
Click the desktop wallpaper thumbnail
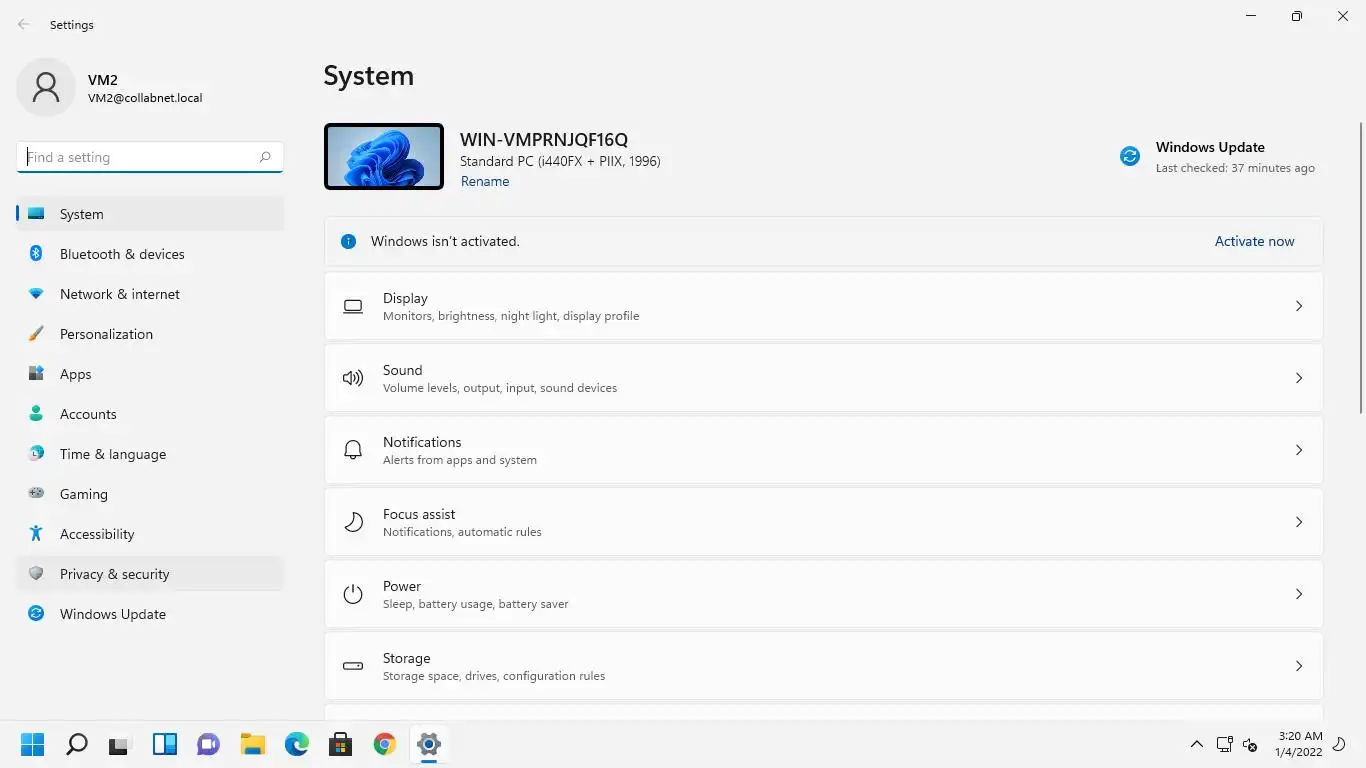pyautogui.click(x=384, y=156)
